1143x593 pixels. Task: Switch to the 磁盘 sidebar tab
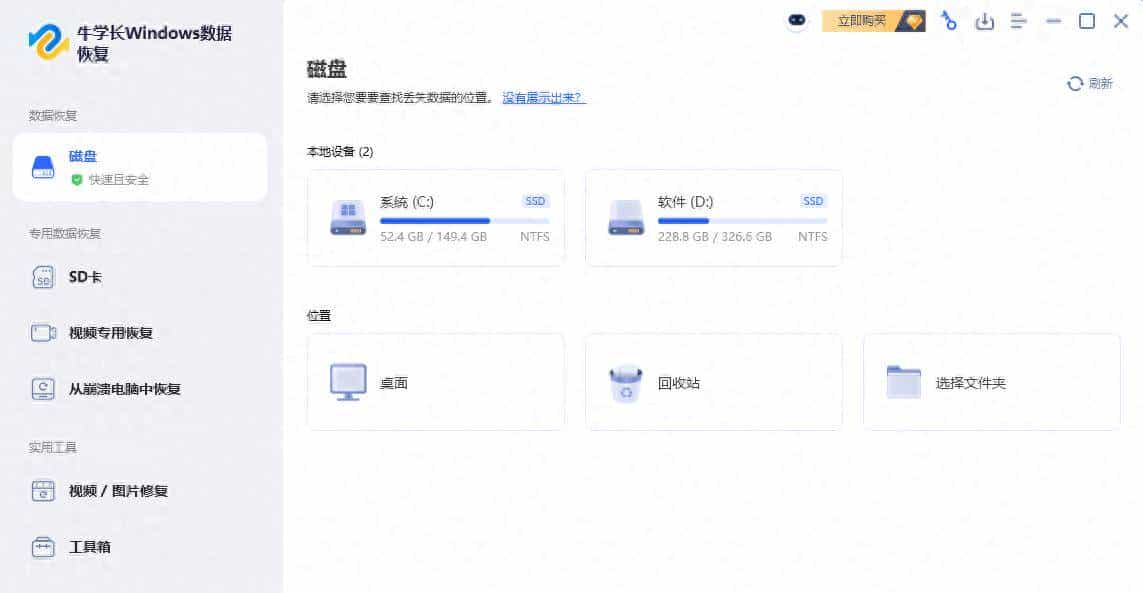[140, 167]
